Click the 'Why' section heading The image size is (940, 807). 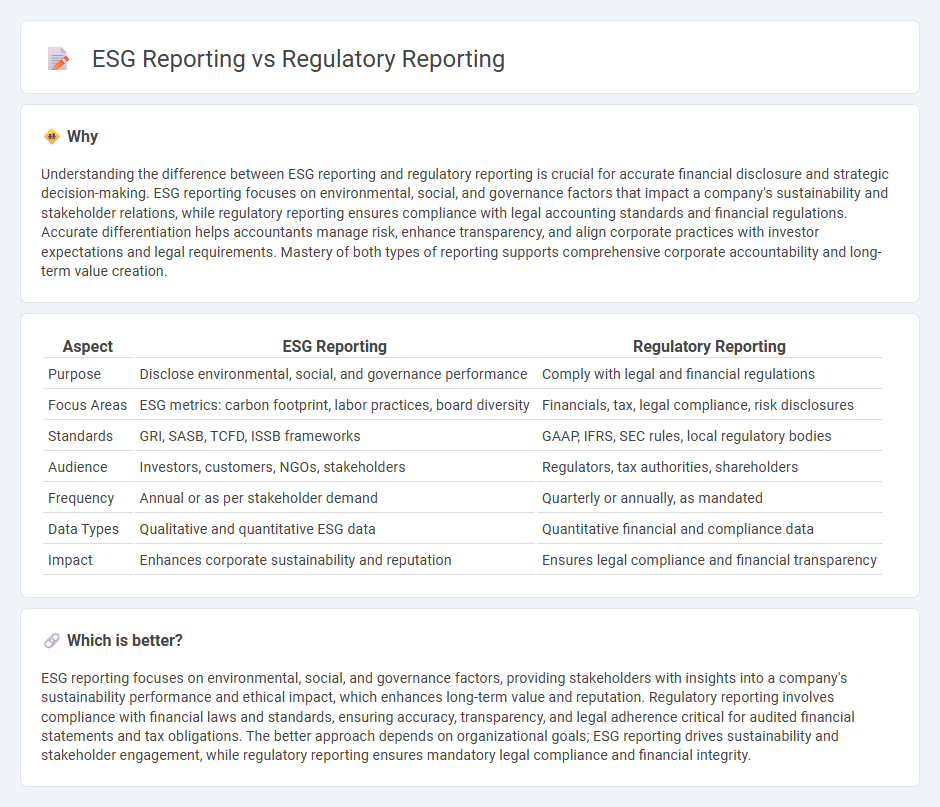(x=82, y=137)
